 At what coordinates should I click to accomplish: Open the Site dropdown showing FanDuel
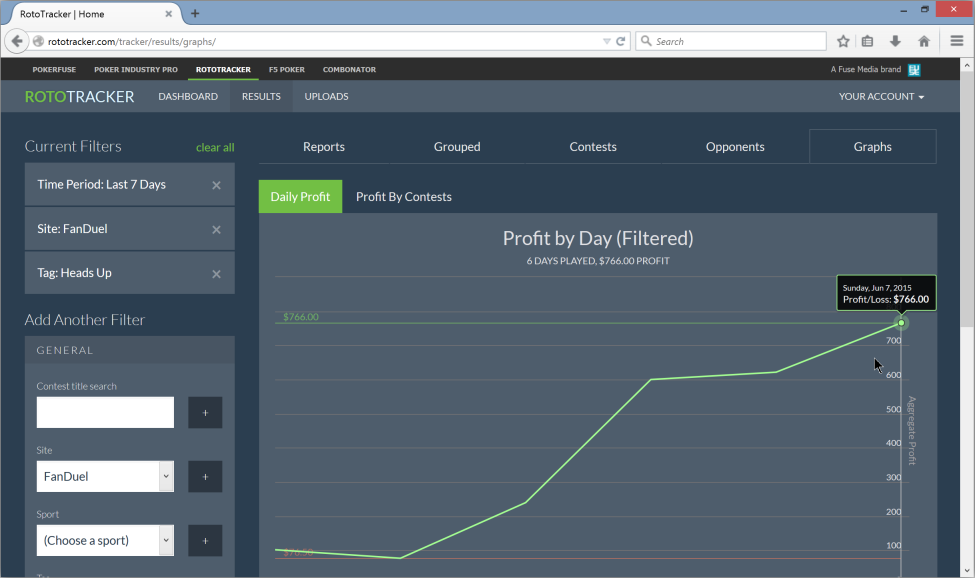(105, 477)
